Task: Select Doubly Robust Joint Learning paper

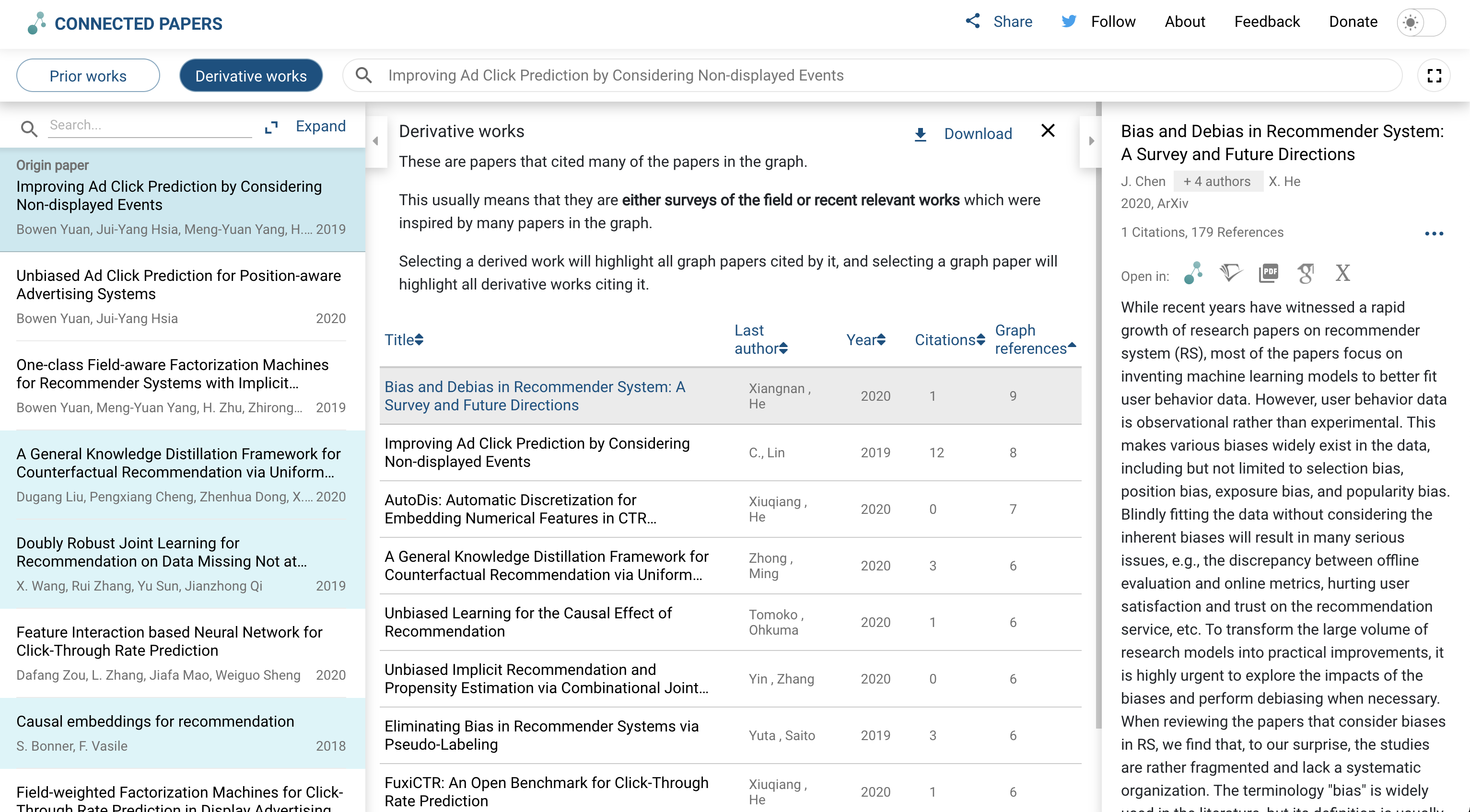Action: pyautogui.click(x=183, y=564)
